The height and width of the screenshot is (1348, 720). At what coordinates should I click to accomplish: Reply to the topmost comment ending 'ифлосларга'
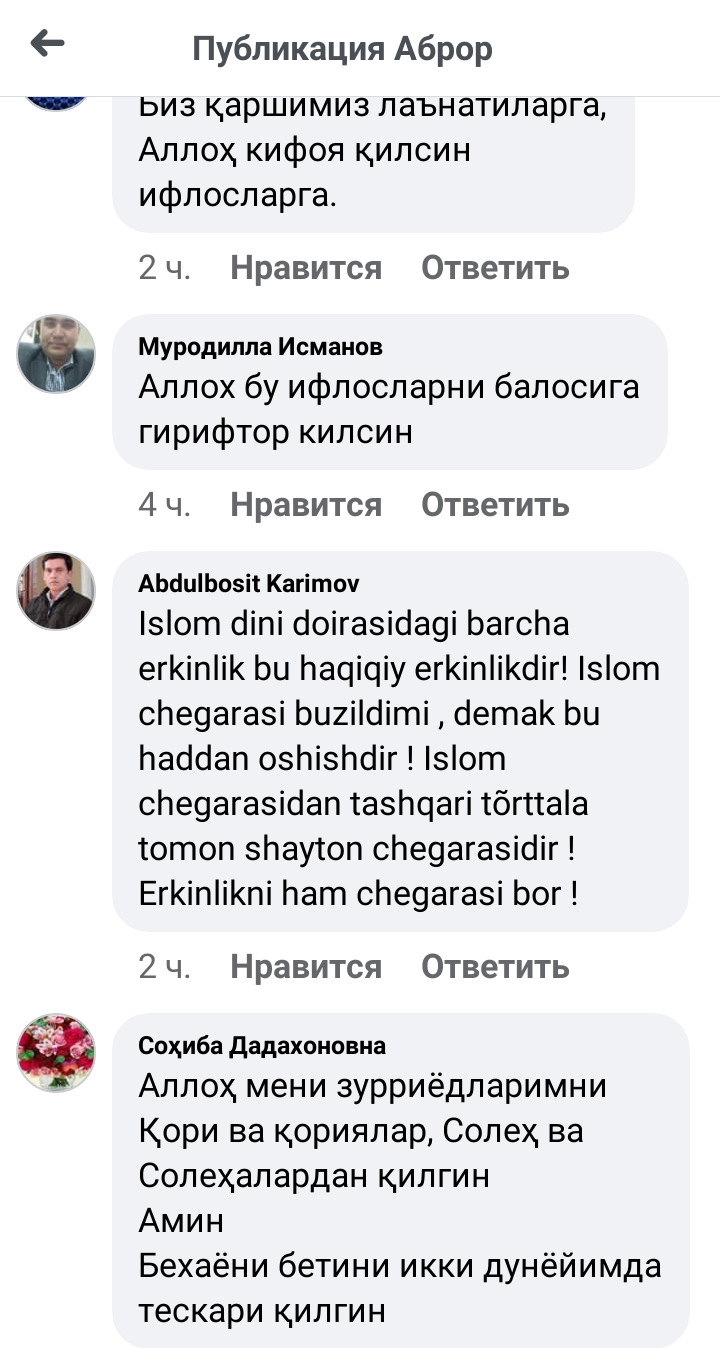click(495, 268)
